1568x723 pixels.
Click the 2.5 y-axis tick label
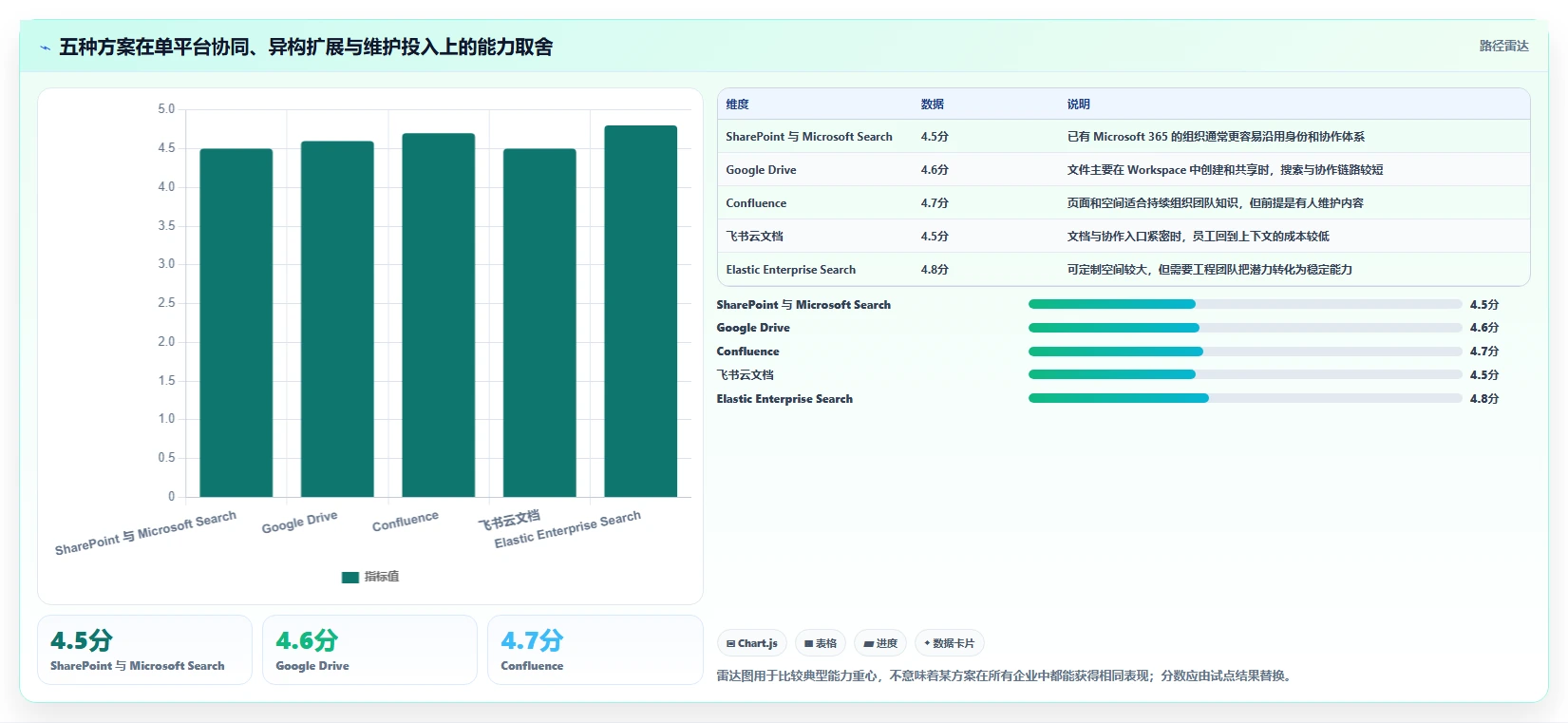pos(166,303)
